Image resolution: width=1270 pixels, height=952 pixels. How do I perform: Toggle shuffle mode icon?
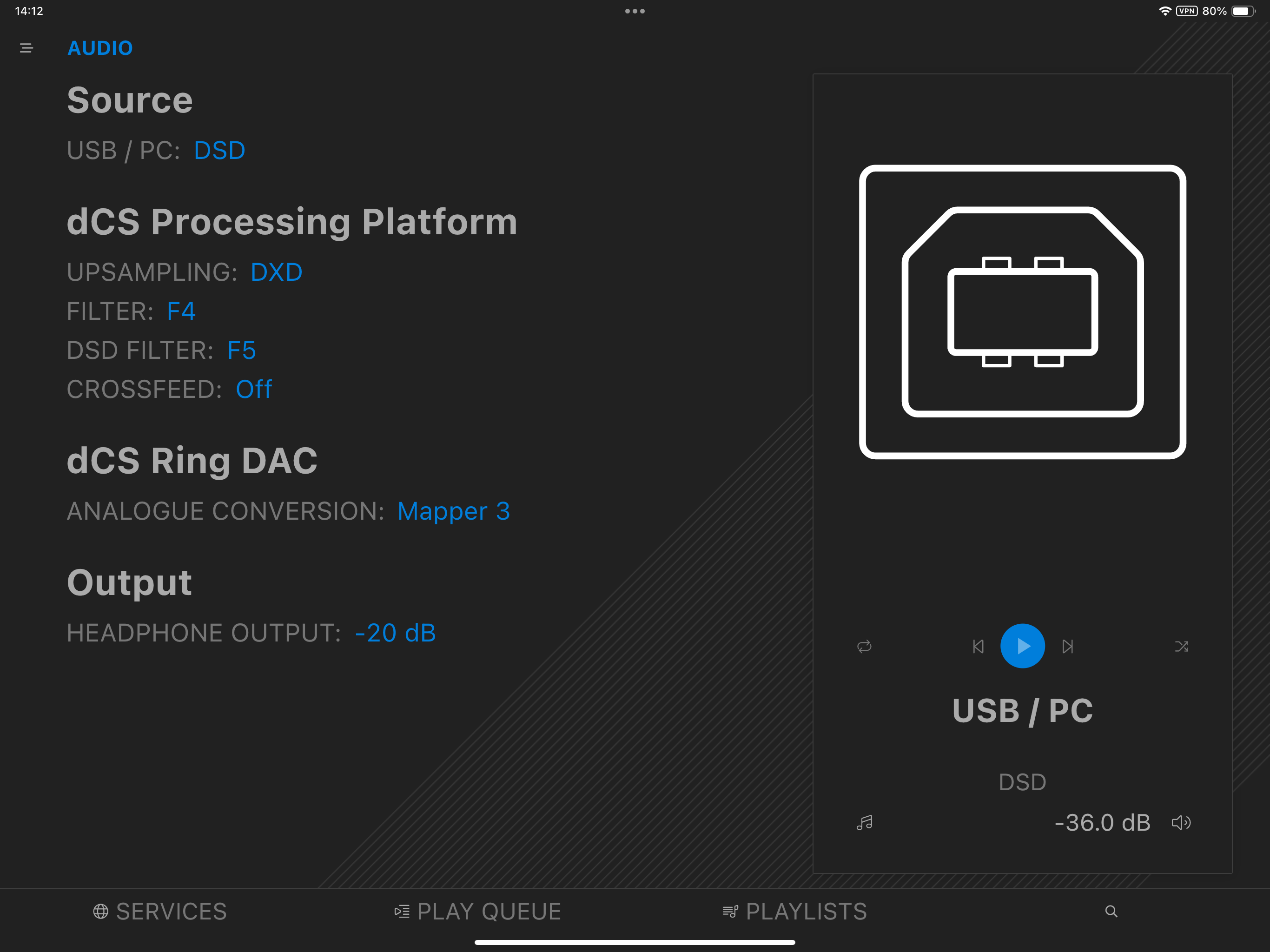pyautogui.click(x=1181, y=647)
